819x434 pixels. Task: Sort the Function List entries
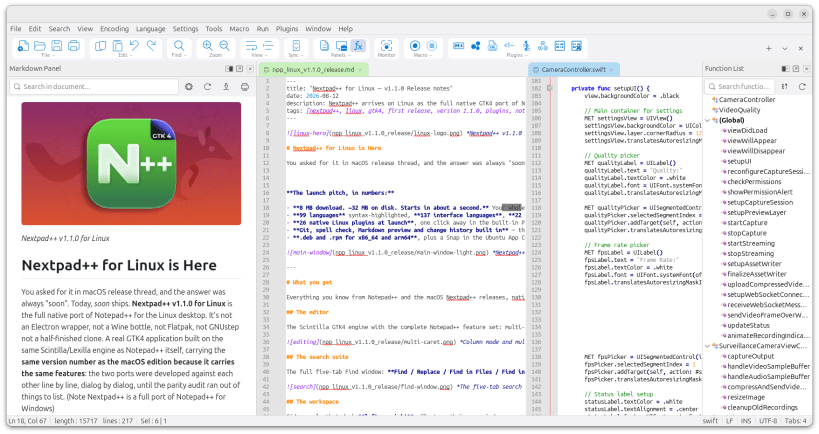784,87
